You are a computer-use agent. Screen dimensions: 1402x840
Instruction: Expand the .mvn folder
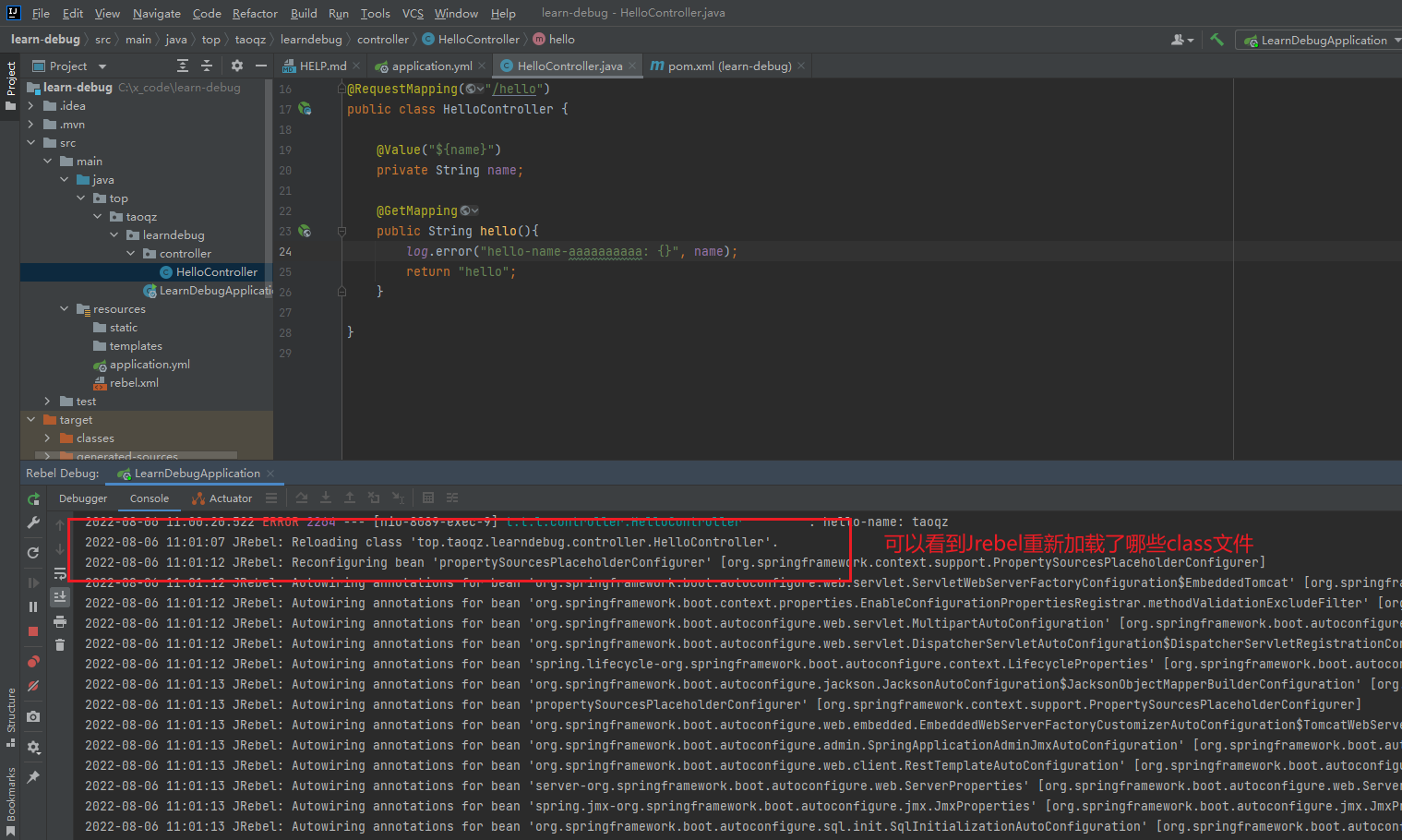pos(30,125)
